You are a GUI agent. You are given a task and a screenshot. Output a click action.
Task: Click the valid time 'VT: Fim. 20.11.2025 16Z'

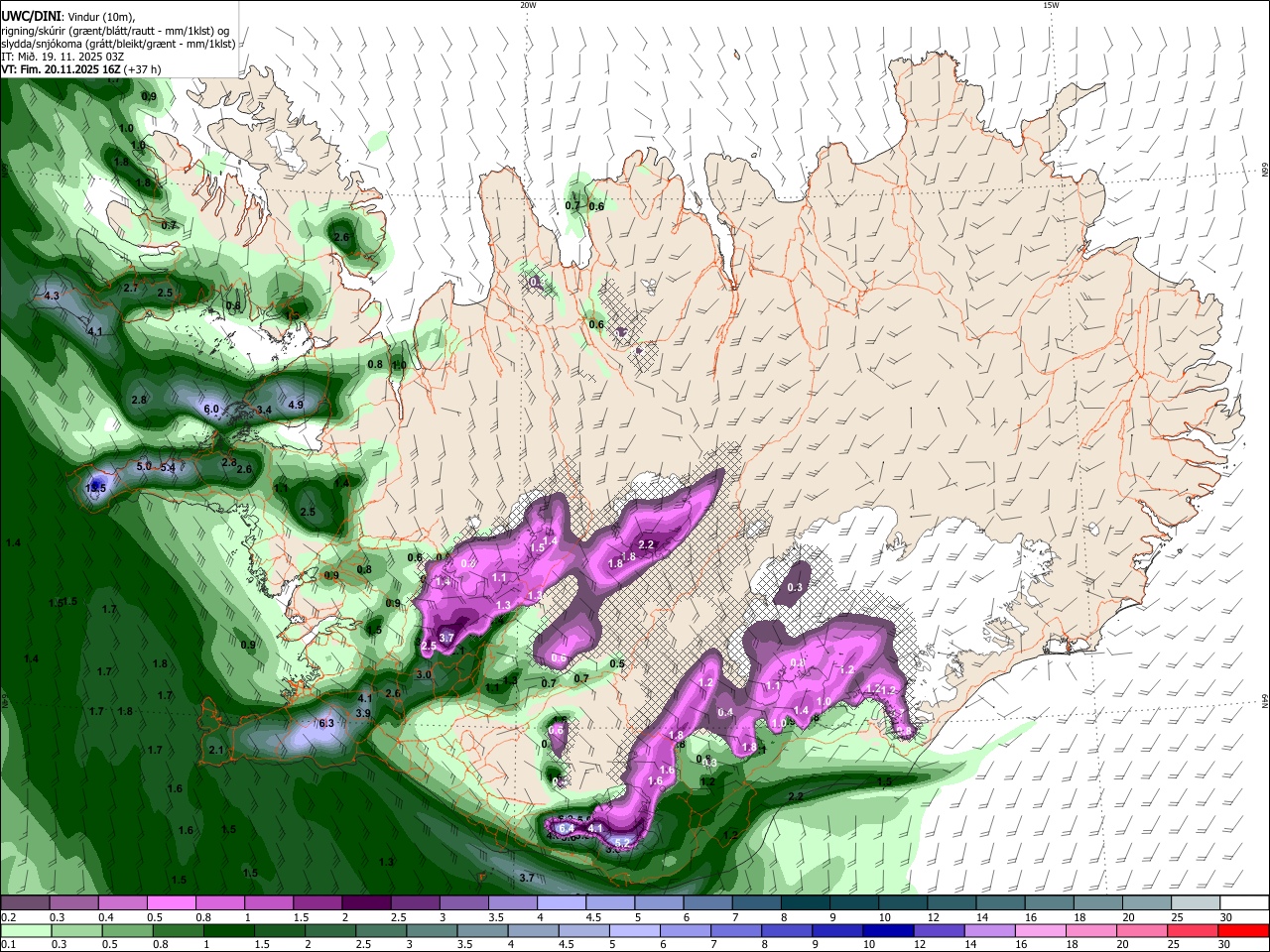tap(61, 69)
